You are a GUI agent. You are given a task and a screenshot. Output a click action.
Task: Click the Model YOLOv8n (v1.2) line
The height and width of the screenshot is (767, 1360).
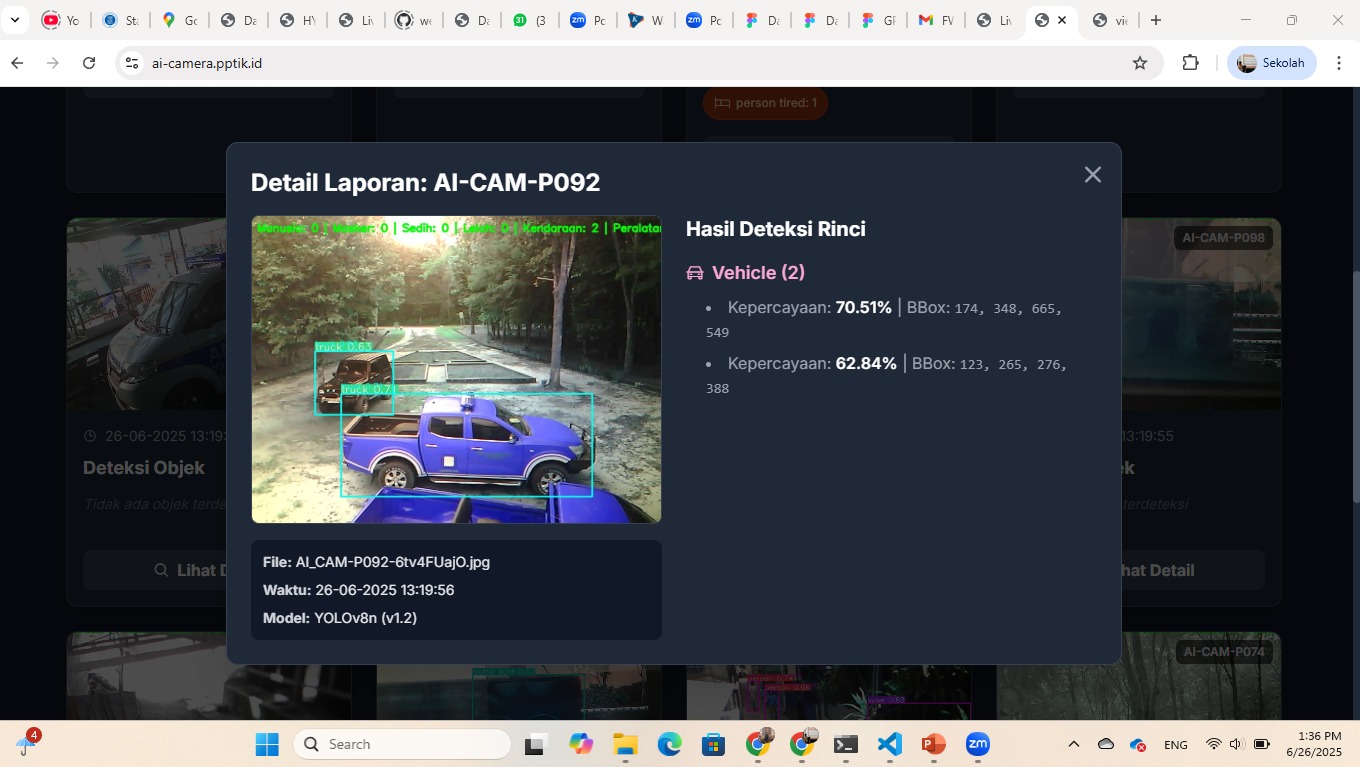340,618
